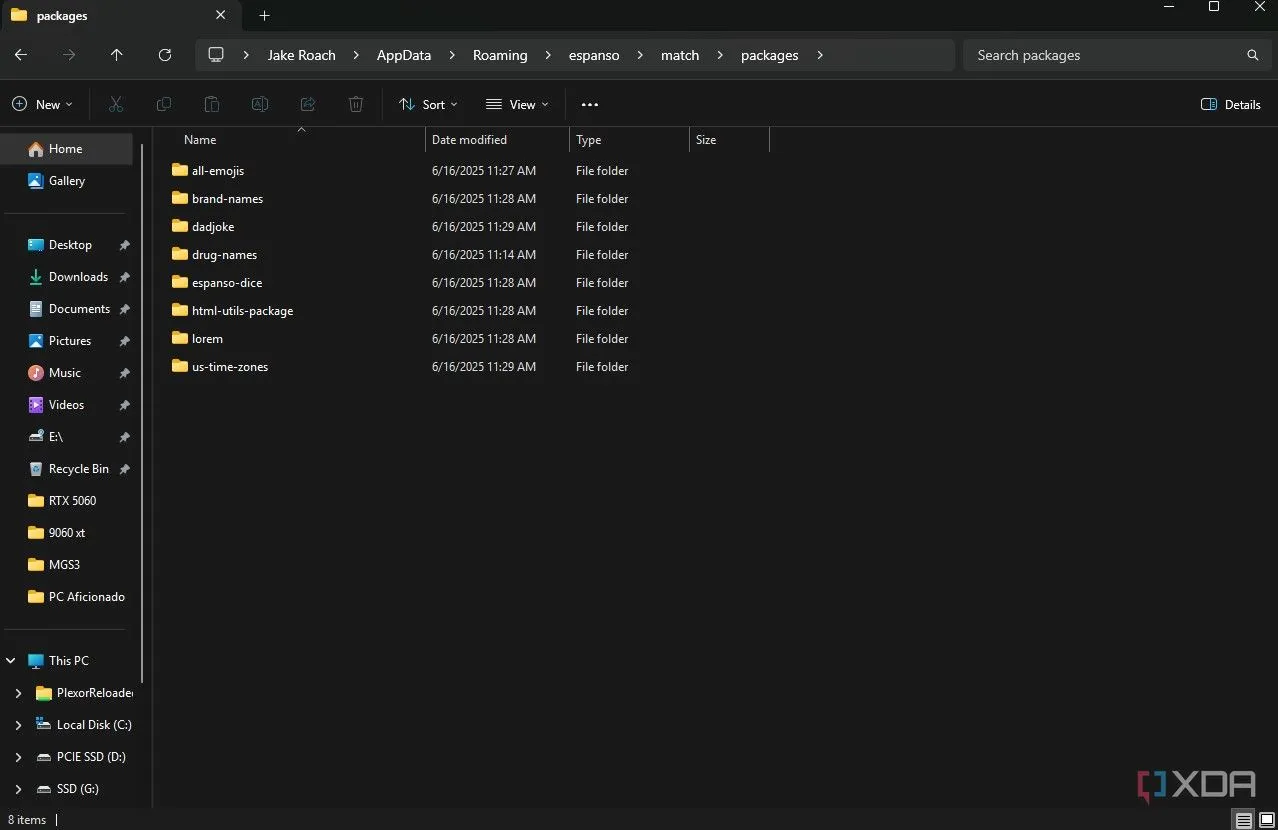Select the html-utils-package folder
This screenshot has width=1278, height=830.
coord(242,310)
